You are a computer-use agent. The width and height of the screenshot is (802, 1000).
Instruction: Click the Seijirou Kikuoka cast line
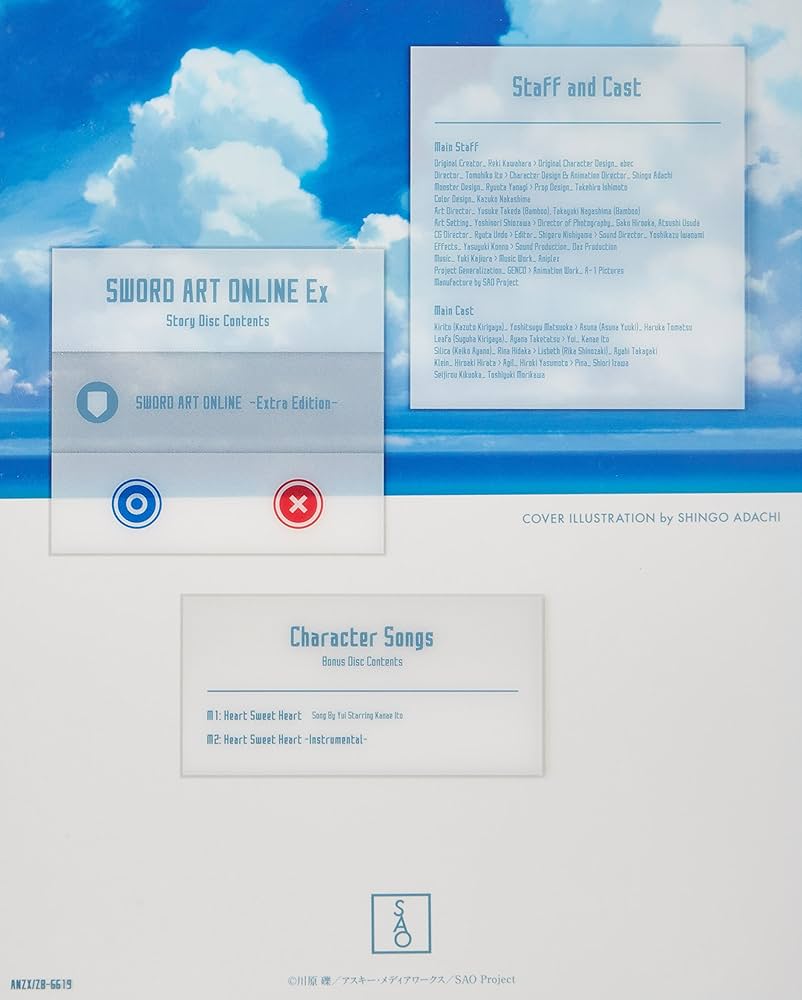[x=489, y=374]
